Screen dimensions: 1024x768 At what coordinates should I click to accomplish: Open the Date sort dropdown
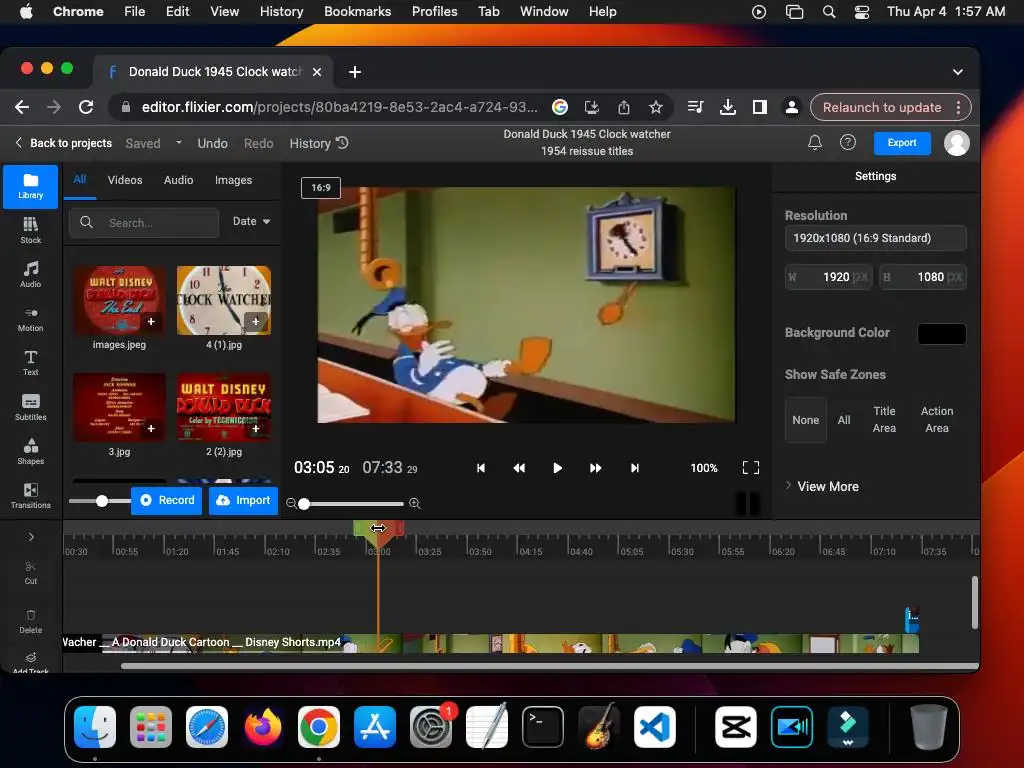click(x=251, y=221)
